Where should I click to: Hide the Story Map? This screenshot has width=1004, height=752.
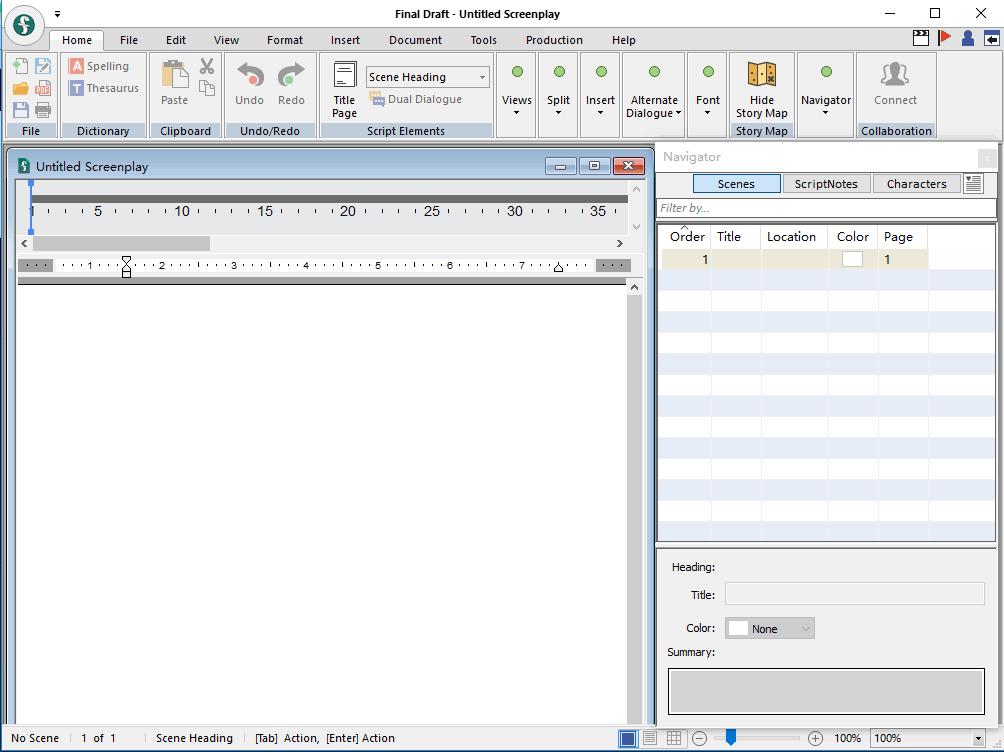click(x=762, y=90)
